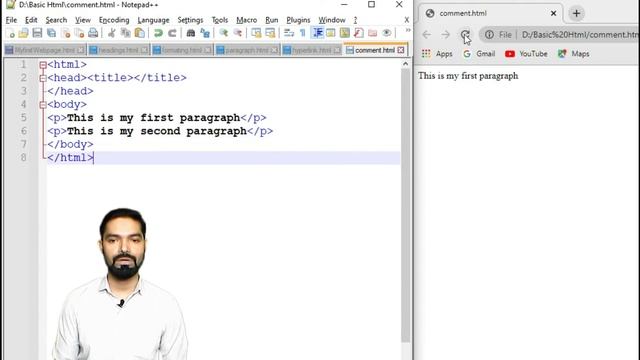
Task: Click the menu bar X close-document button
Action: 407,20
